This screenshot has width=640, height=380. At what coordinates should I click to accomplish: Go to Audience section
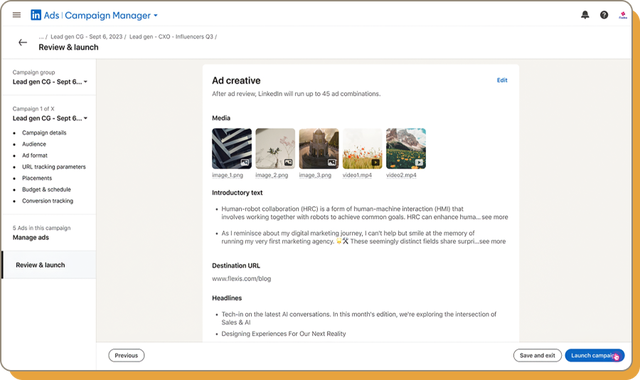click(34, 144)
